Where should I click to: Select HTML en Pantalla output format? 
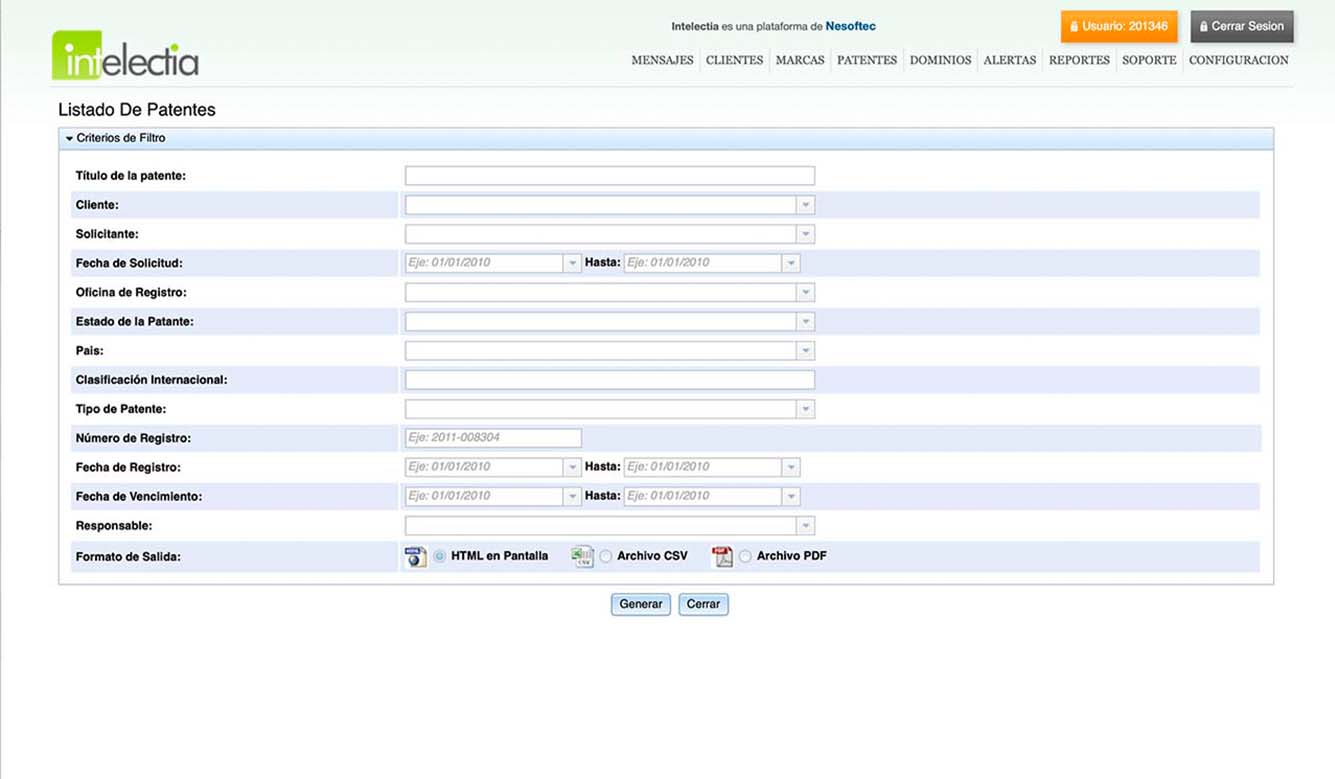[440, 557]
